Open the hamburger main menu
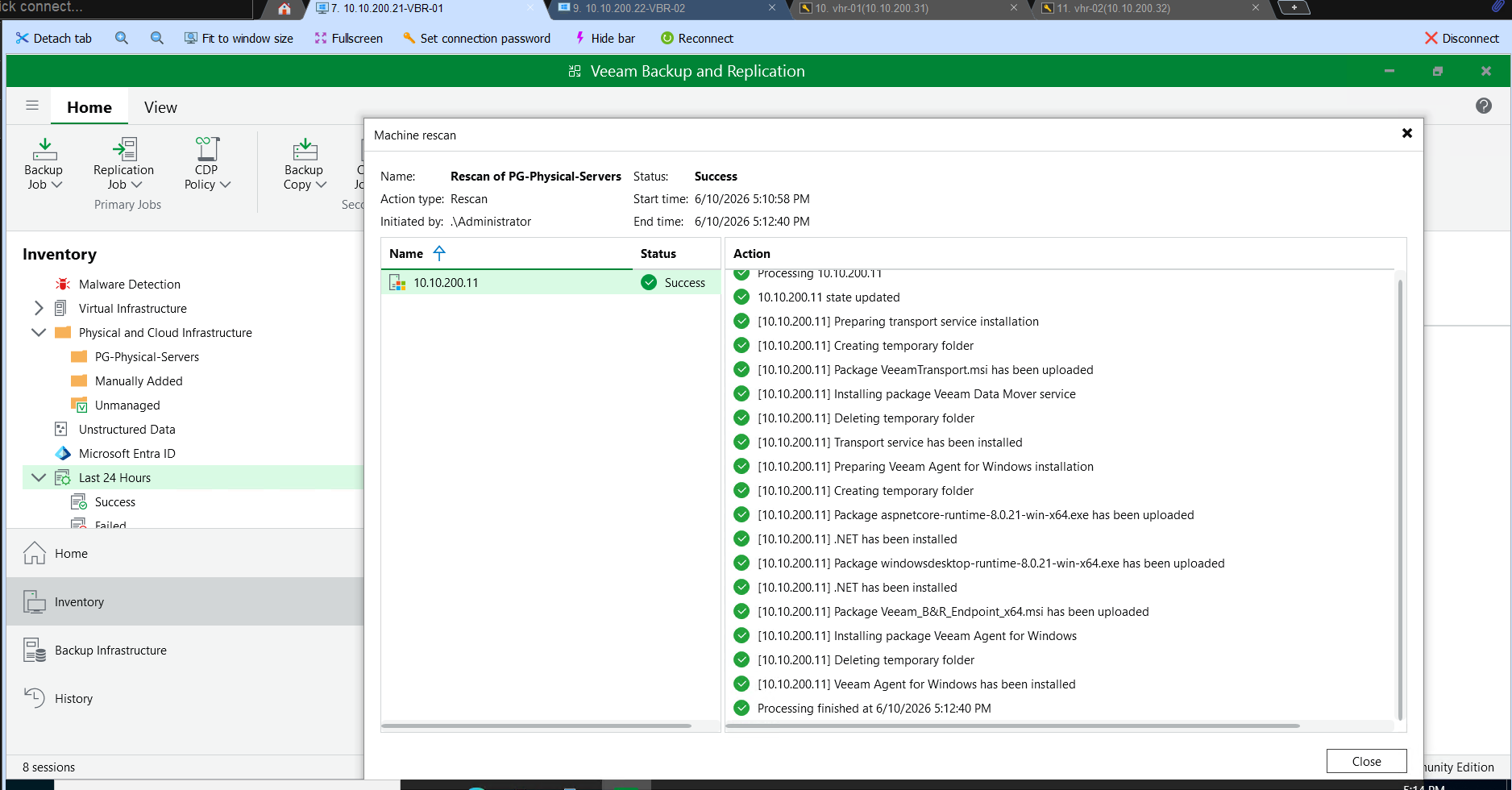This screenshot has height=790, width=1512. 32,106
